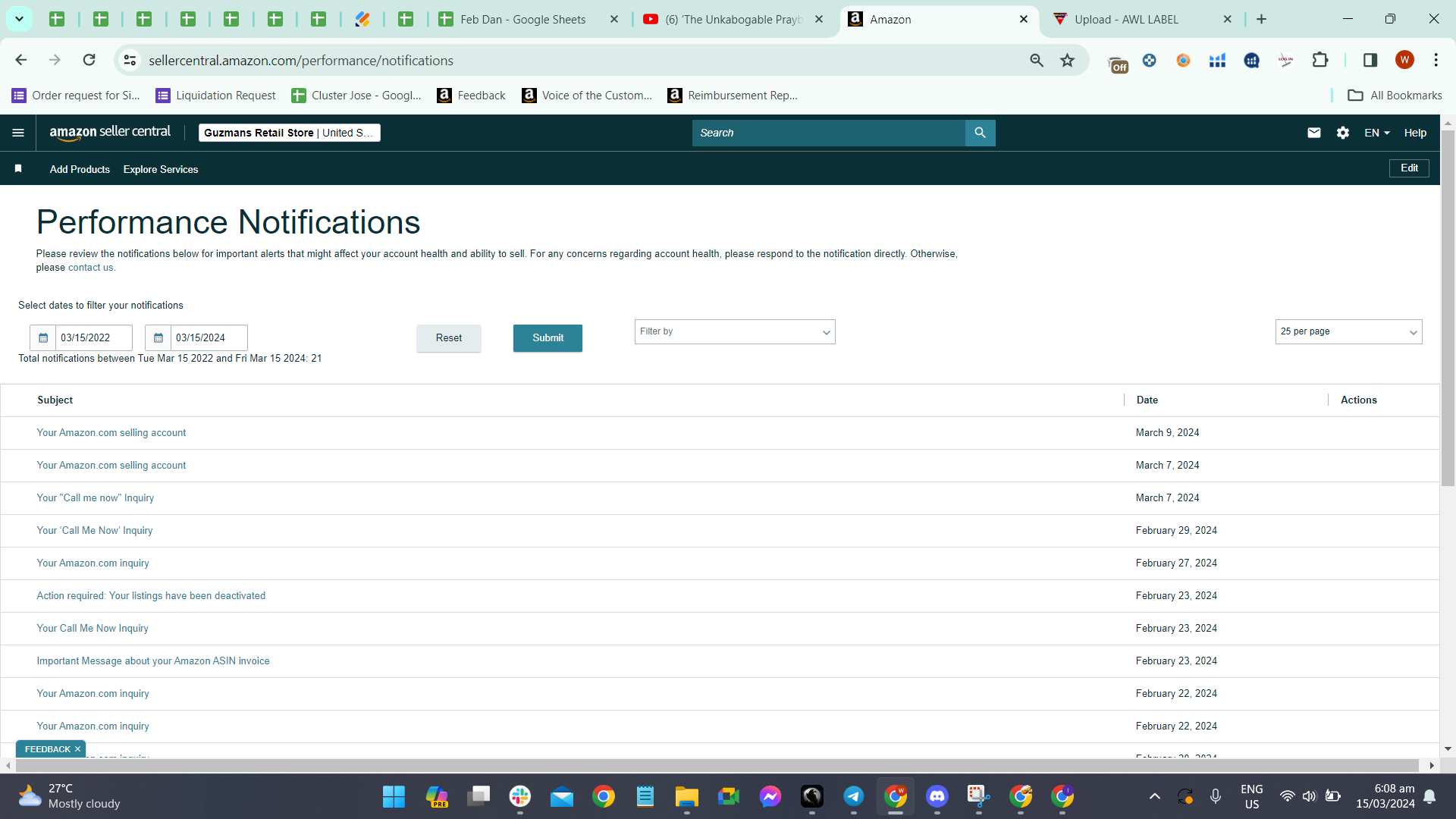Image resolution: width=1456 pixels, height=819 pixels.
Task: Close the FEEDBACK tag with its X
Action: pos(77,749)
